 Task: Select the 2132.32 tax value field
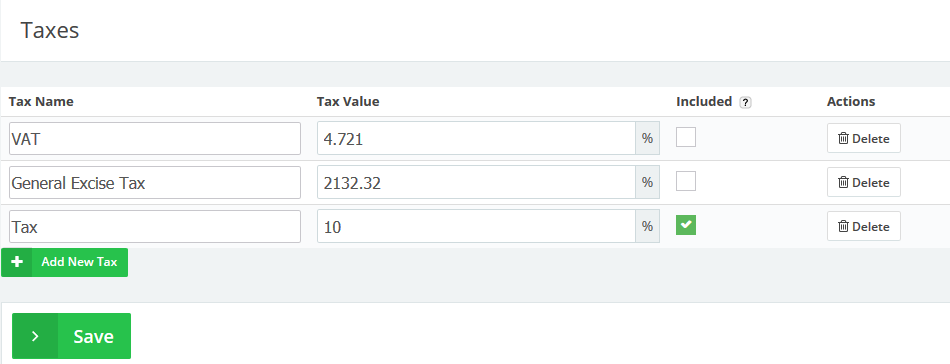[476, 182]
